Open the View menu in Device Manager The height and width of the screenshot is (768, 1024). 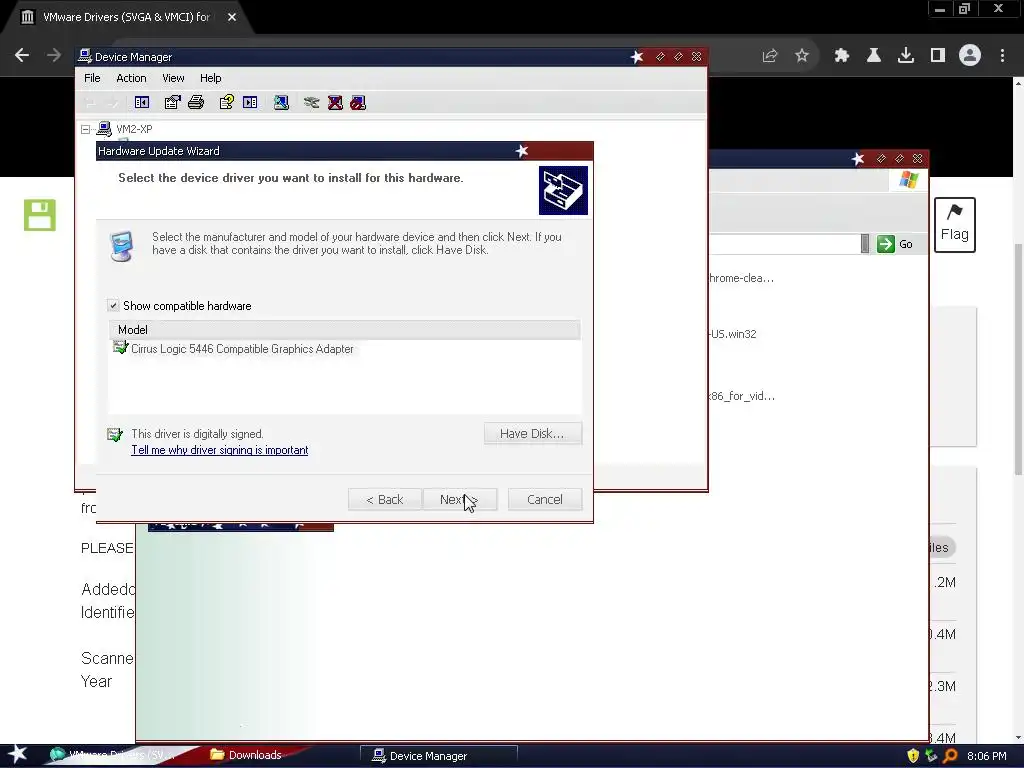173,78
